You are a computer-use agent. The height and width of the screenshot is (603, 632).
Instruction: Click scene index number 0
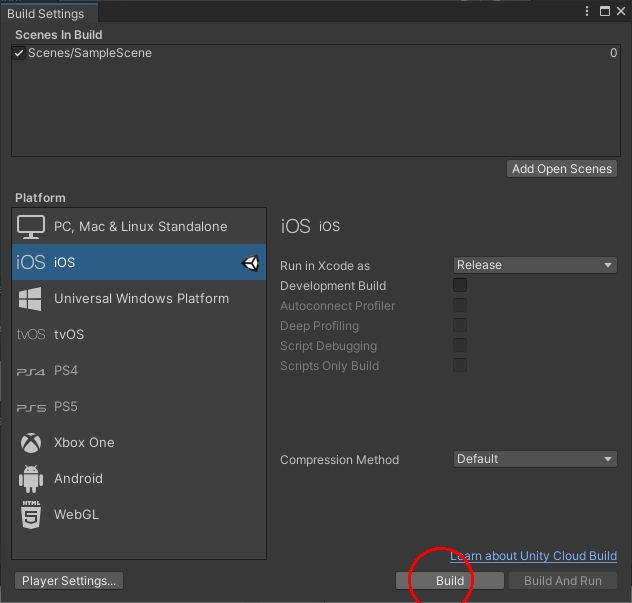coord(613,53)
